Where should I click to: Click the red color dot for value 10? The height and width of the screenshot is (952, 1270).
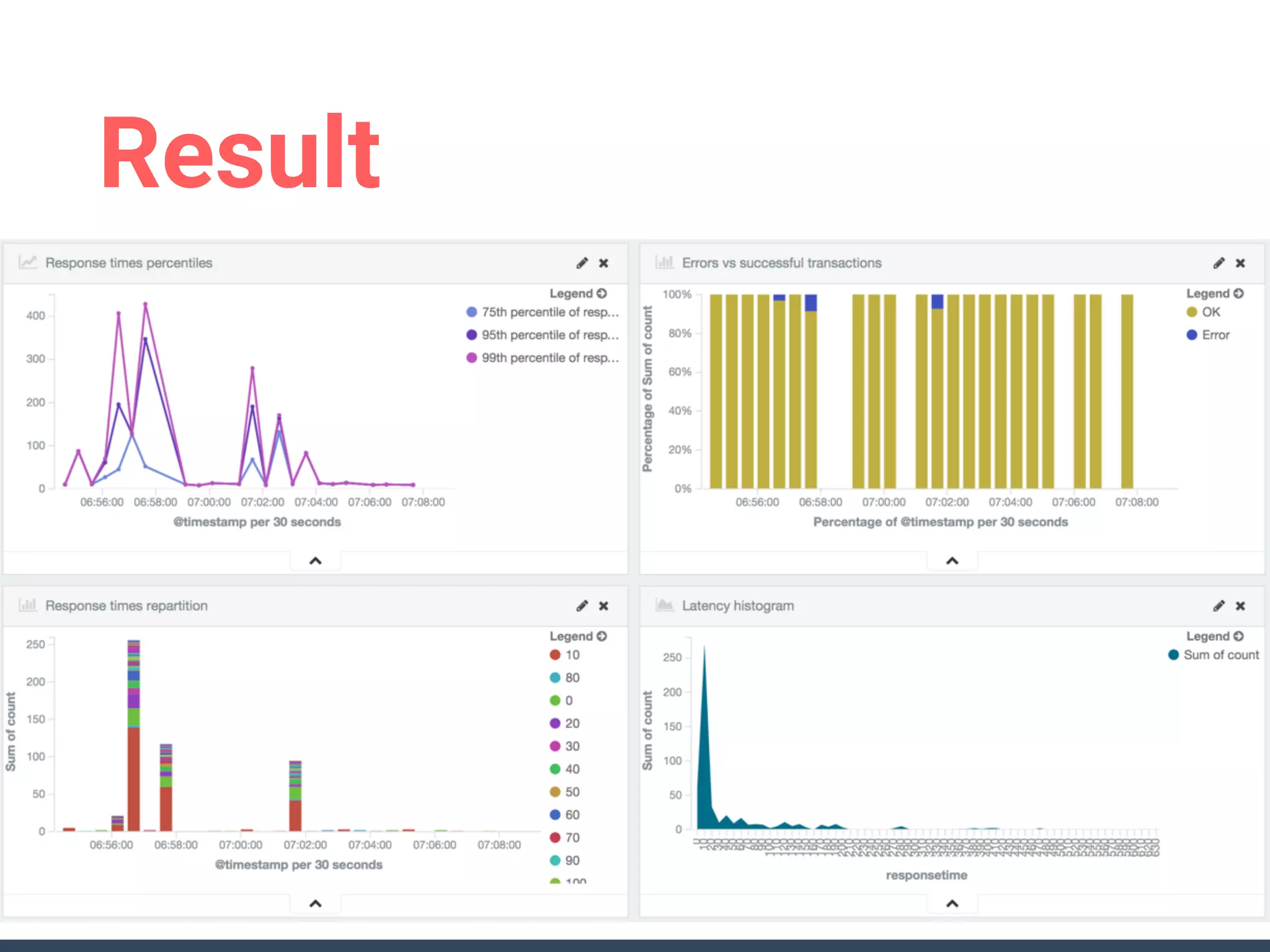pyautogui.click(x=555, y=655)
